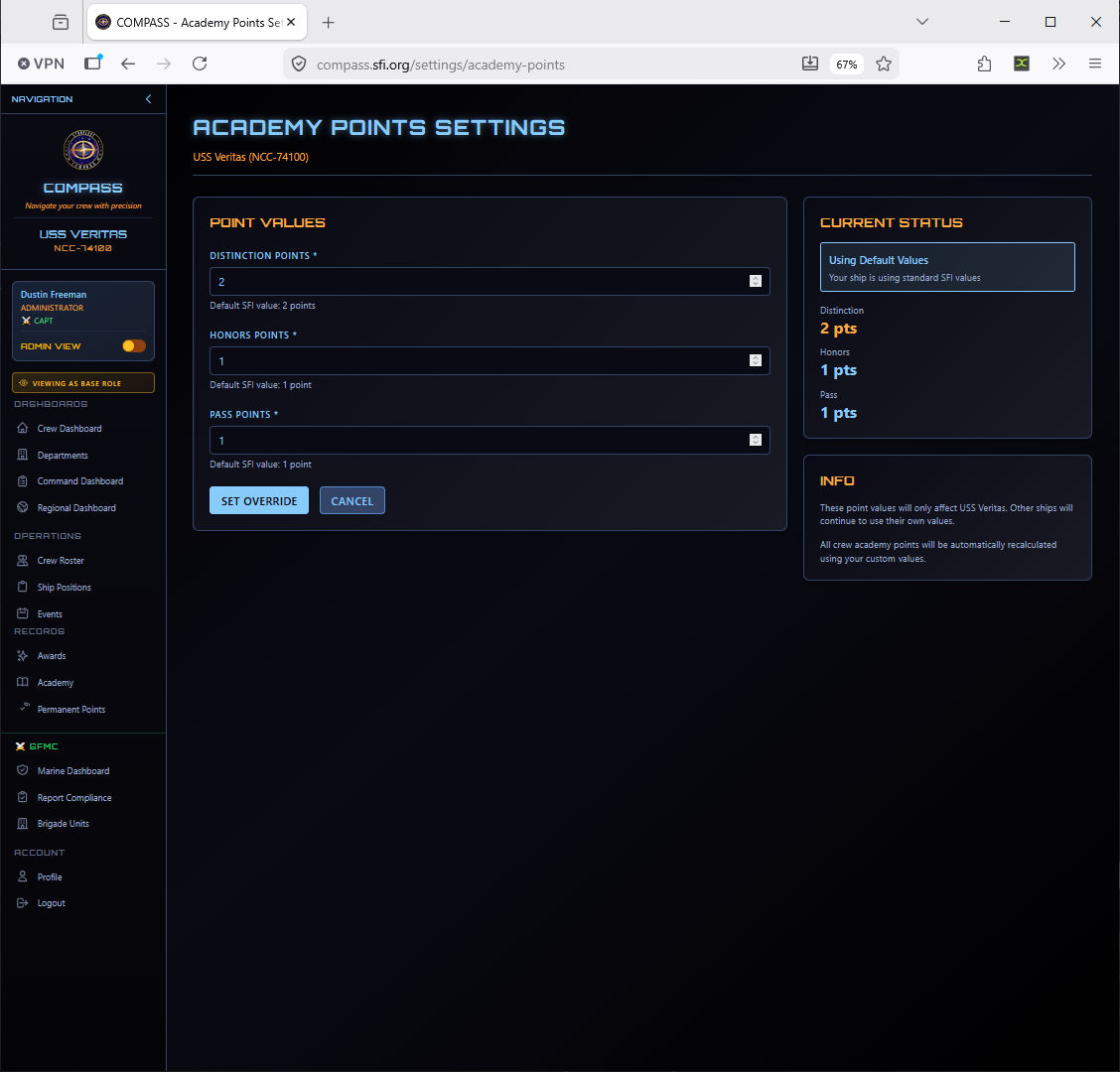Open the browser hamburger menu

[1094, 64]
